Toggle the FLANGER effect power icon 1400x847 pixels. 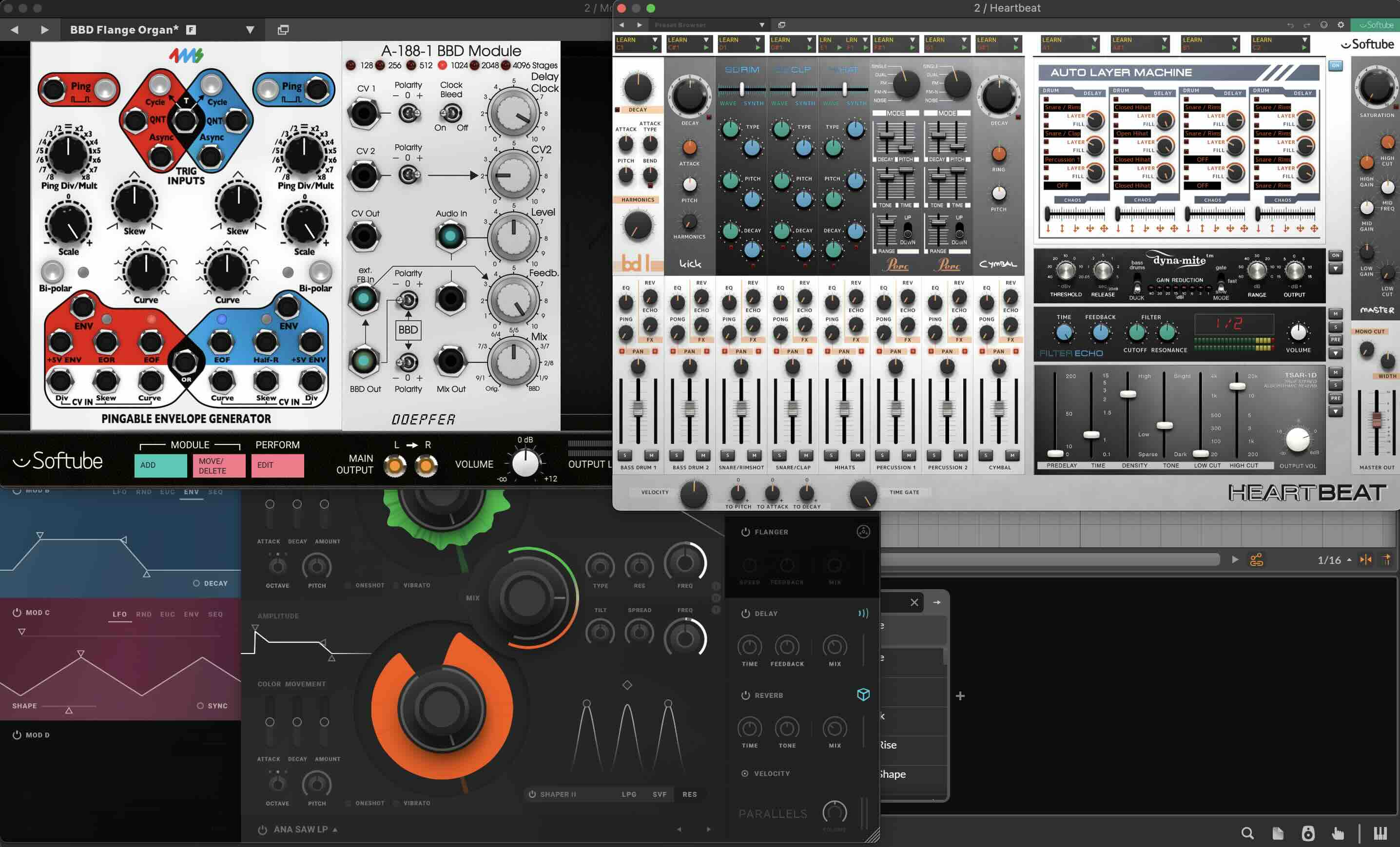[745, 532]
